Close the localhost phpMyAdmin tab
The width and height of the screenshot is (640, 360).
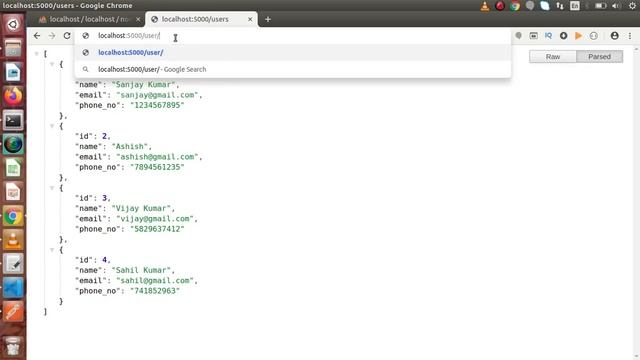tap(138, 19)
